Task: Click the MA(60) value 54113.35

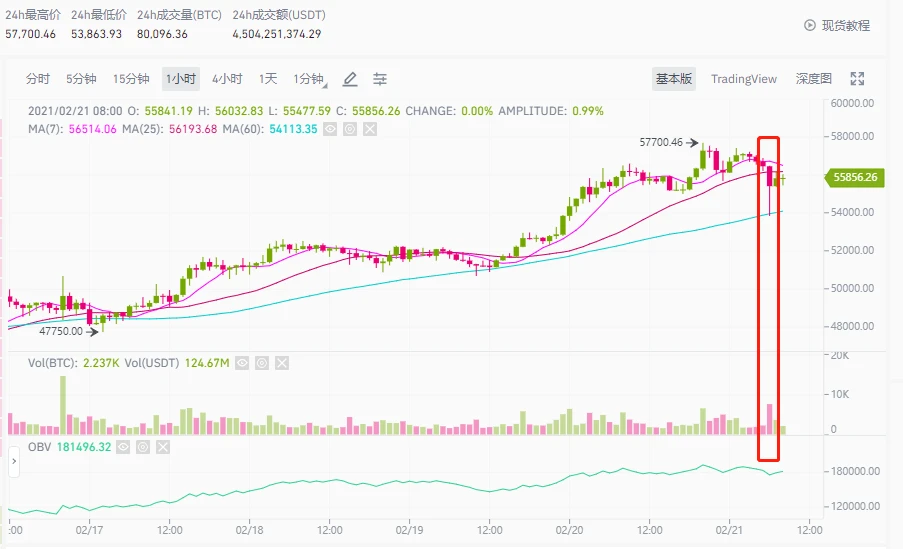Action: point(293,129)
